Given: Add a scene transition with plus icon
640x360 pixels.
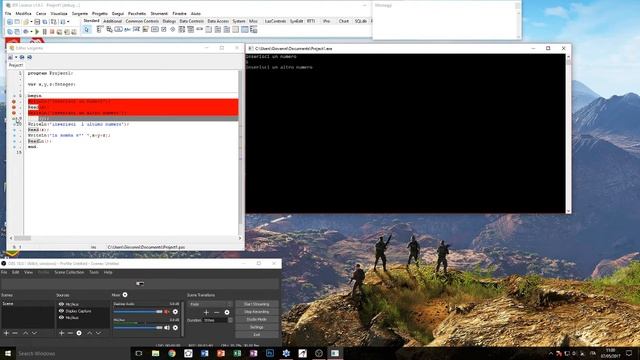Looking at the screenshot, I should pyautogui.click(x=206, y=312).
